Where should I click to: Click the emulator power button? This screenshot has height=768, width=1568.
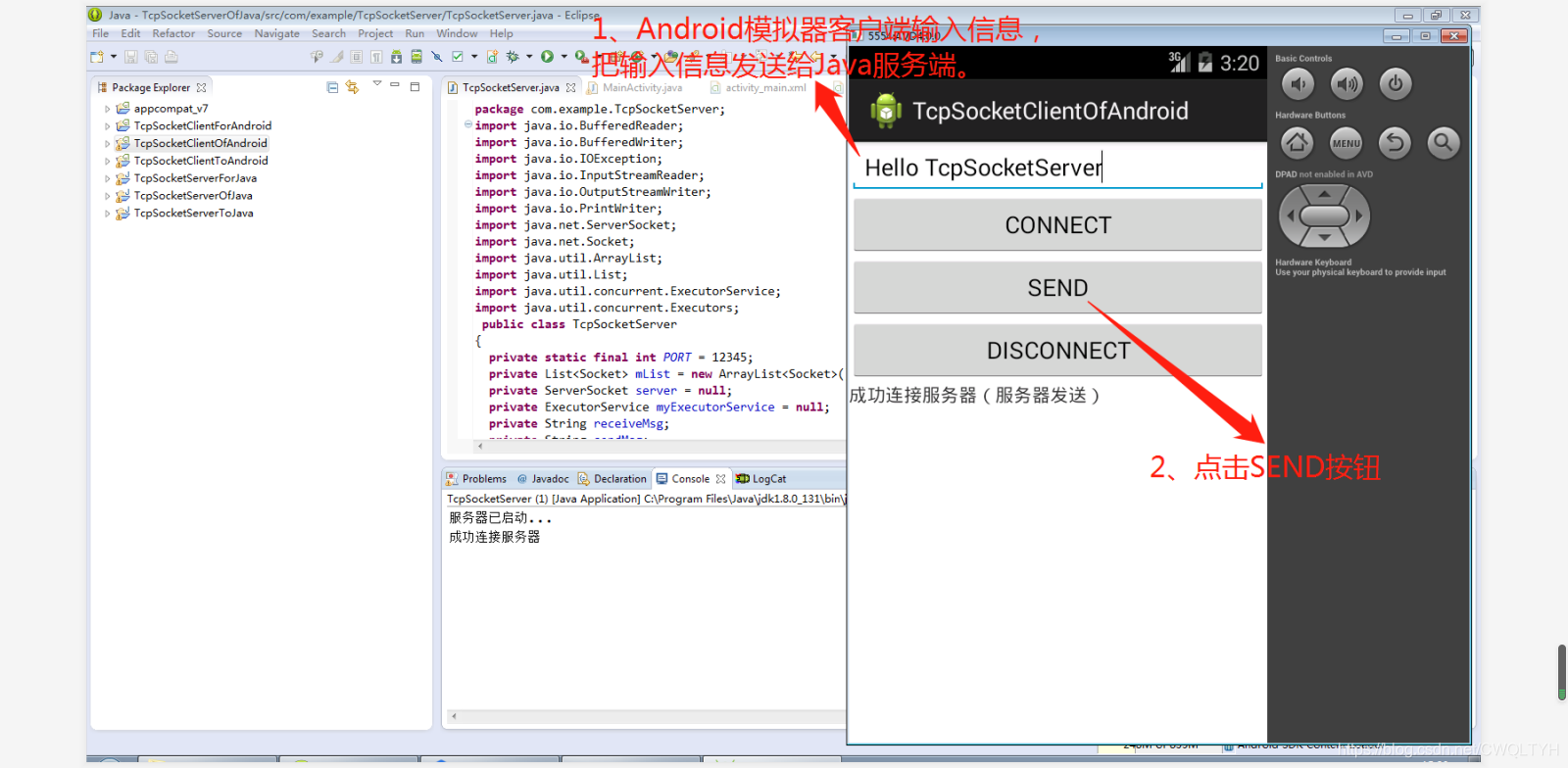click(1396, 84)
